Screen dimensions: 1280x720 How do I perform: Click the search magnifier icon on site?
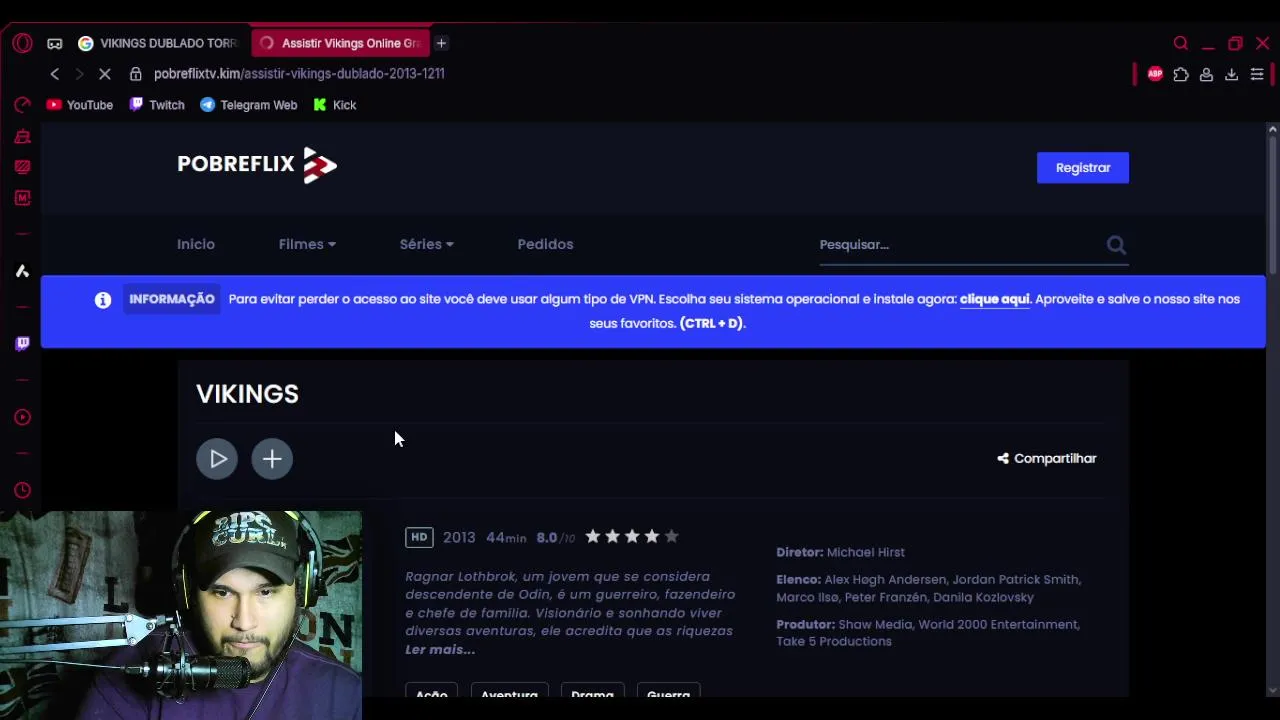tap(1116, 245)
